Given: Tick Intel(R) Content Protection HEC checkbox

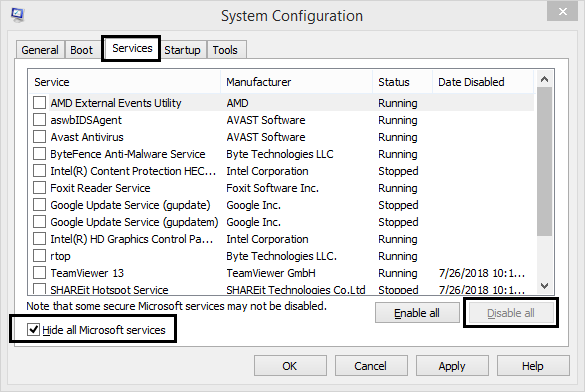Looking at the screenshot, I should click(x=40, y=171).
